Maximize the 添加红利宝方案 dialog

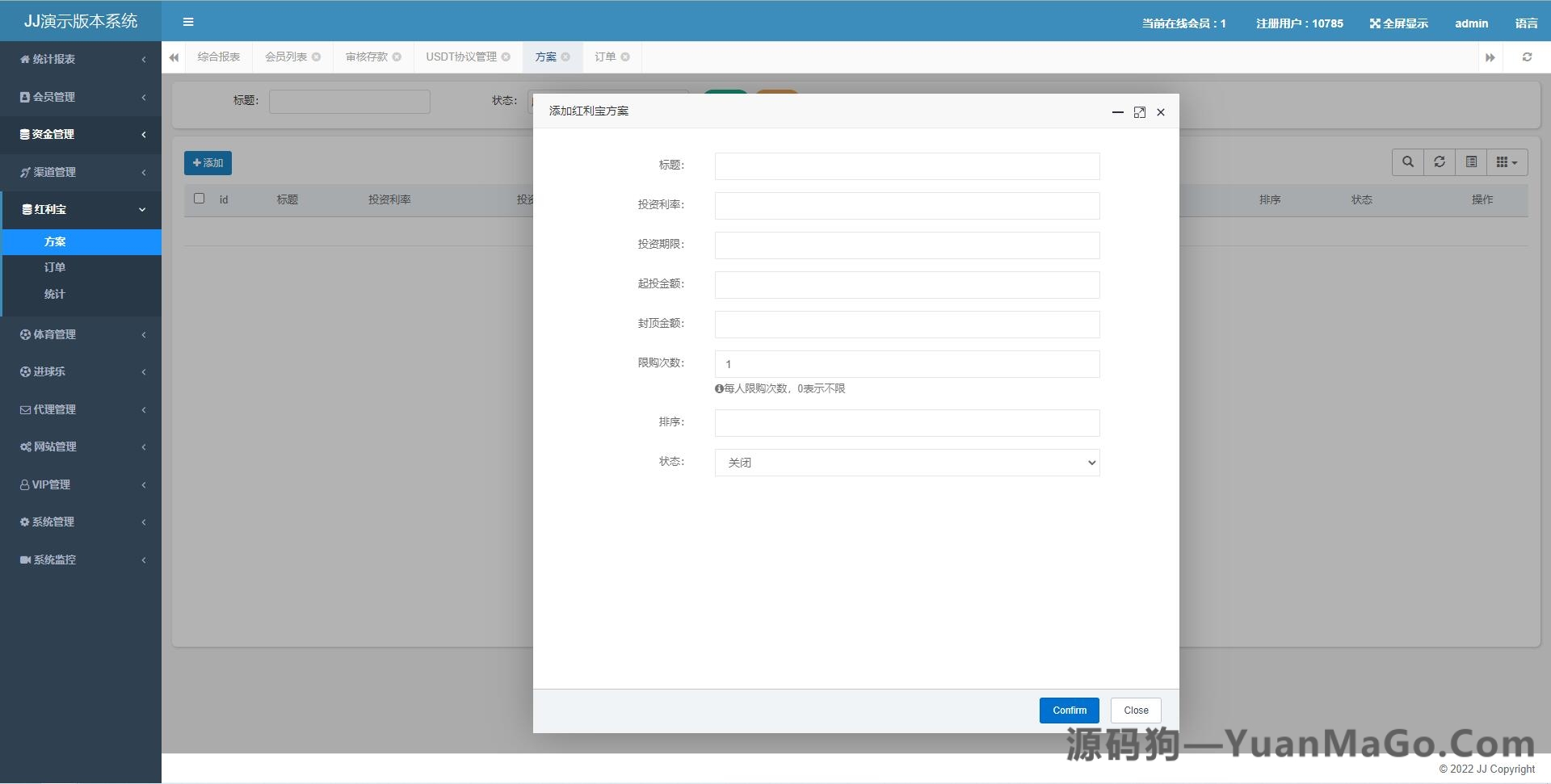[1139, 112]
